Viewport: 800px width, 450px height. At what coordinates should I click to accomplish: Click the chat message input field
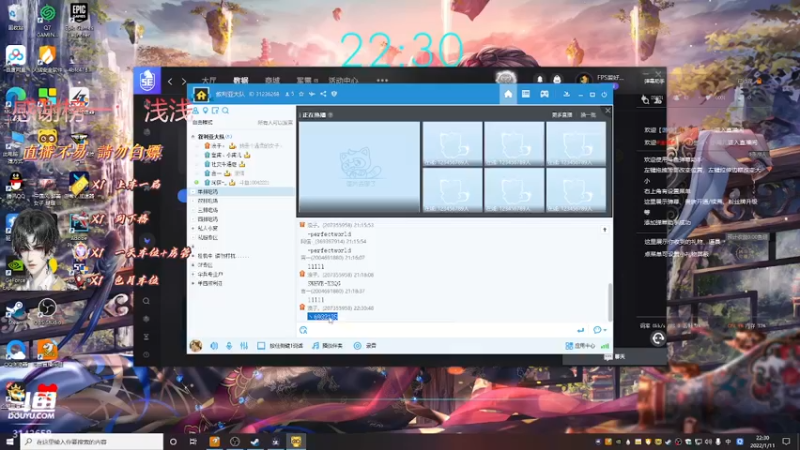pos(441,331)
